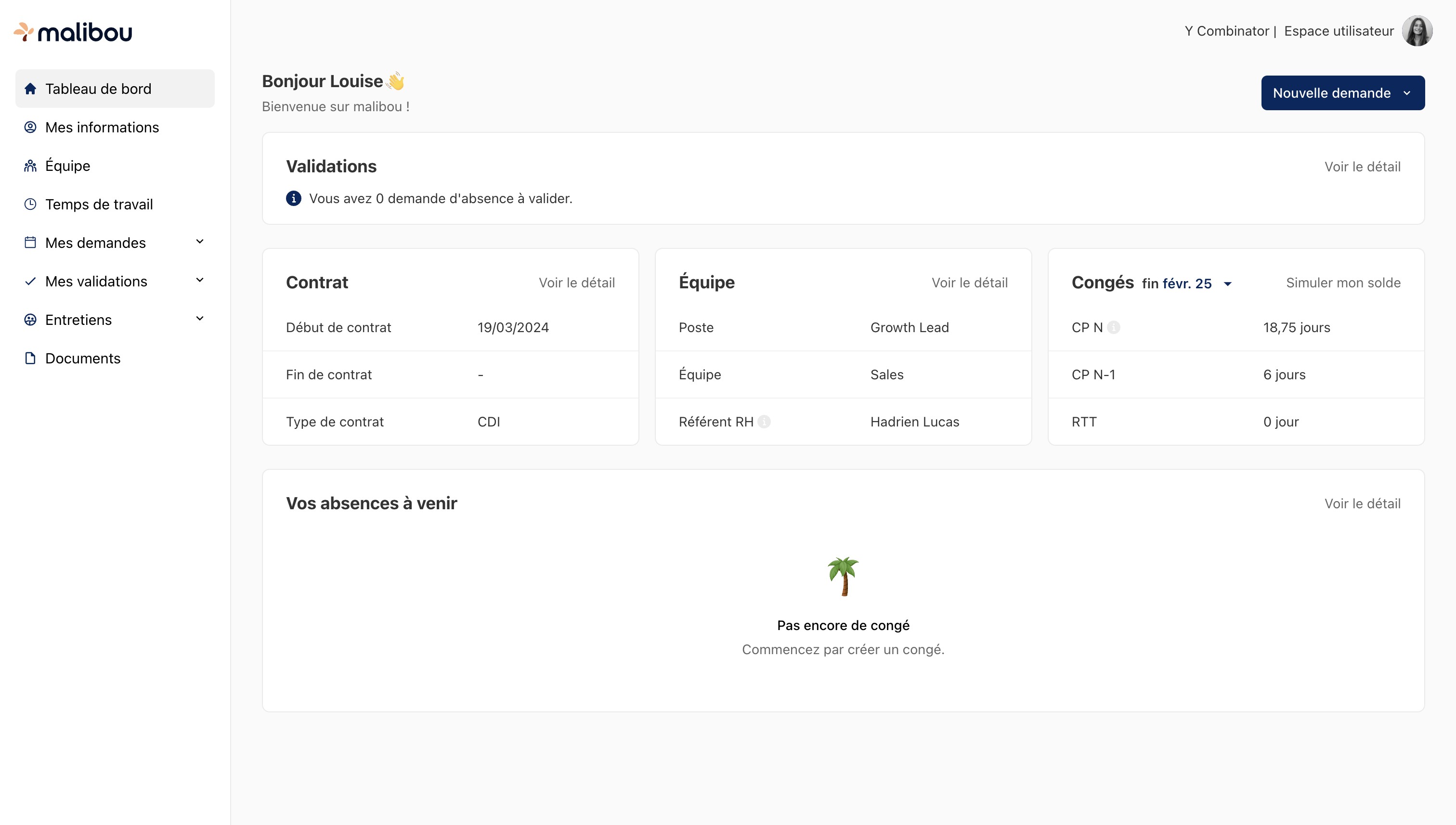Select Mes demandes menu item
The width and height of the screenshot is (1456, 825).
tap(115, 243)
